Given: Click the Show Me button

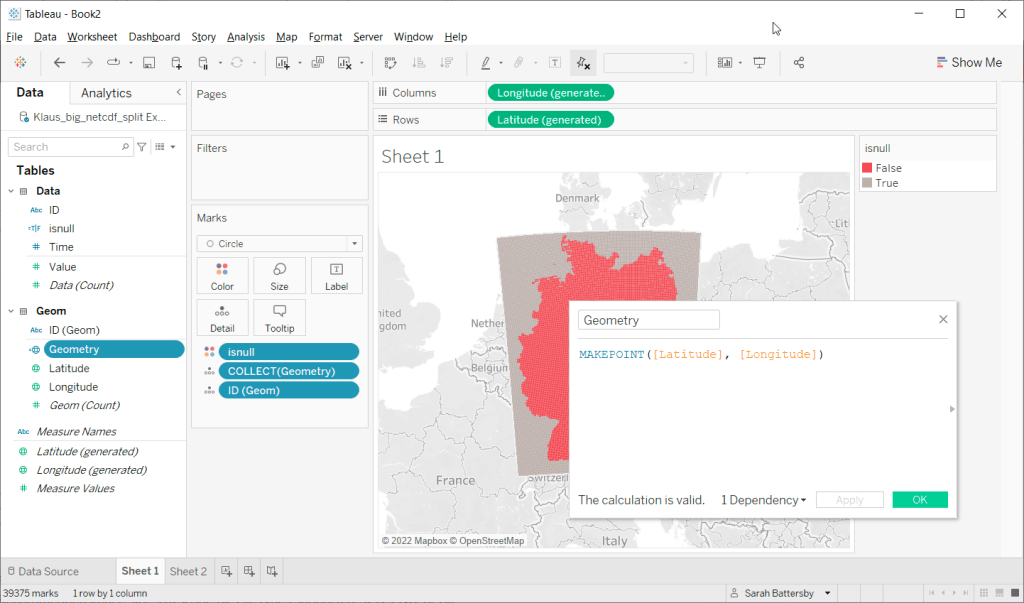Looking at the screenshot, I should click(969, 63).
